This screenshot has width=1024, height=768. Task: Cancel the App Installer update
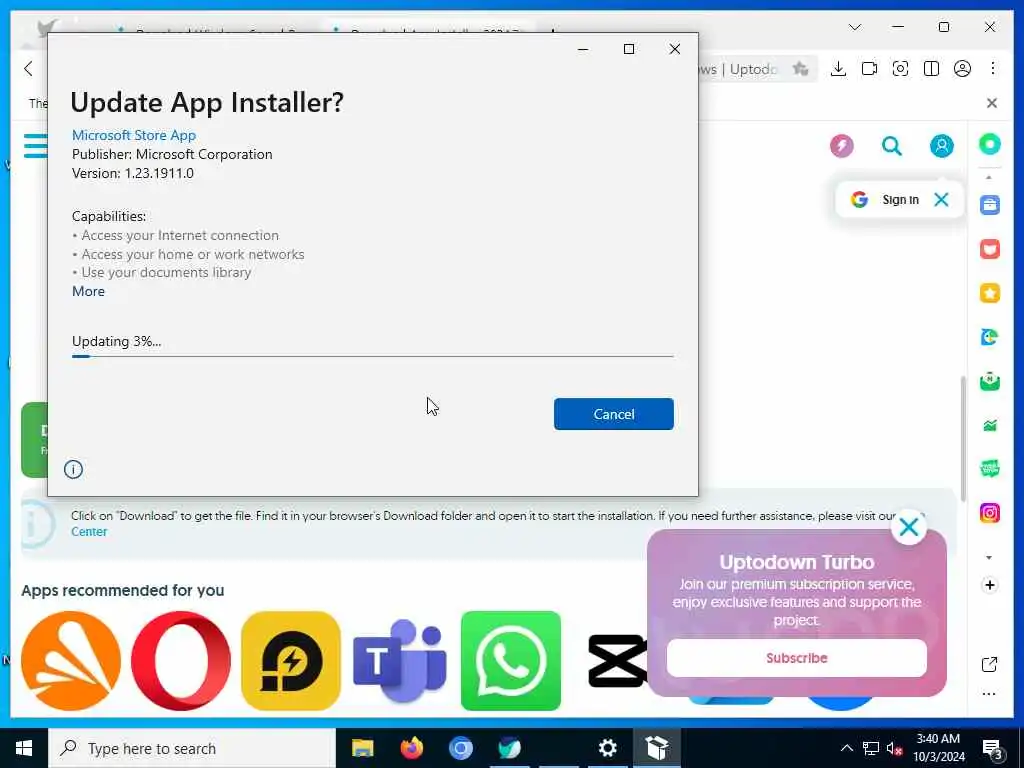pyautogui.click(x=613, y=414)
